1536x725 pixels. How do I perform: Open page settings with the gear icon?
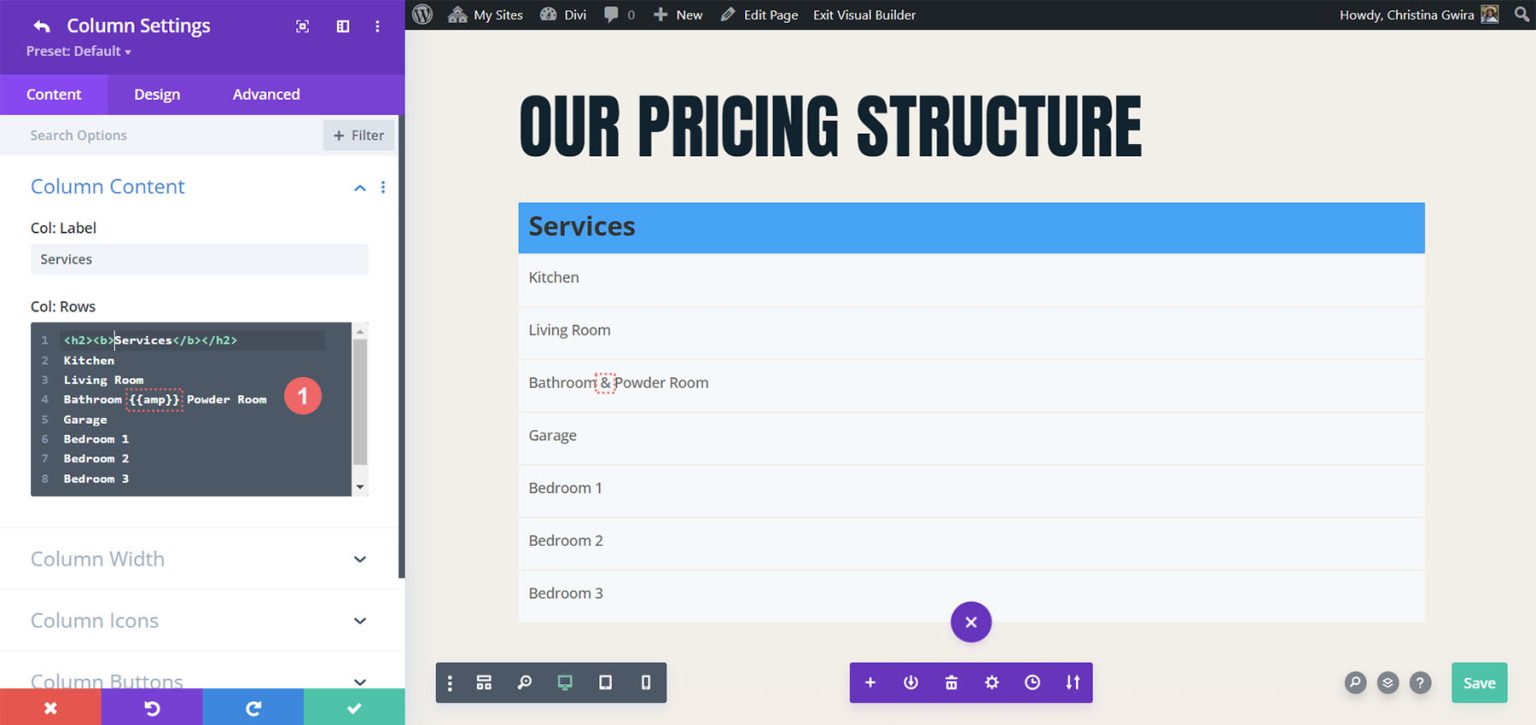(991, 682)
